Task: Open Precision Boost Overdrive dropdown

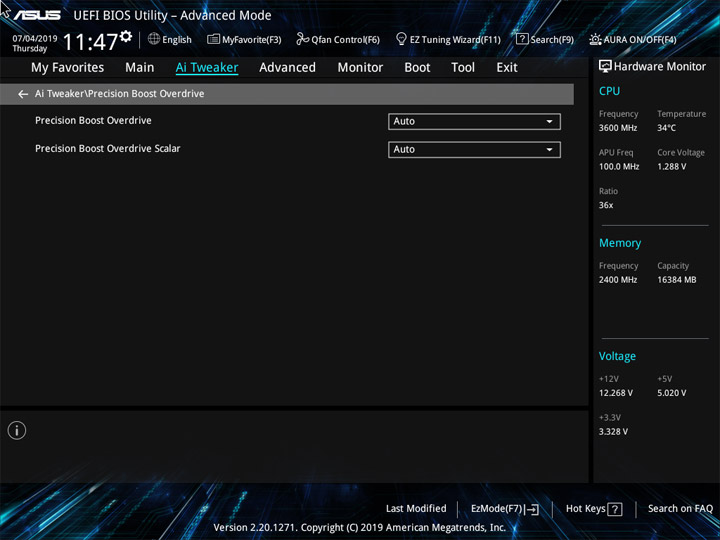Action: tap(474, 122)
